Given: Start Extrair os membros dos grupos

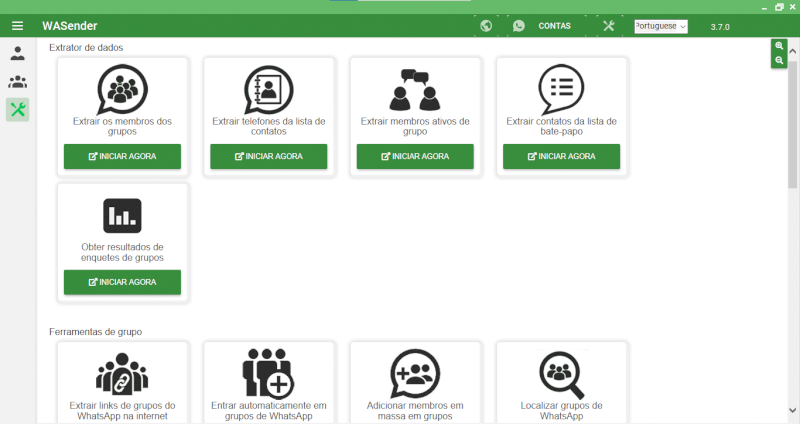Looking at the screenshot, I should click(122, 156).
